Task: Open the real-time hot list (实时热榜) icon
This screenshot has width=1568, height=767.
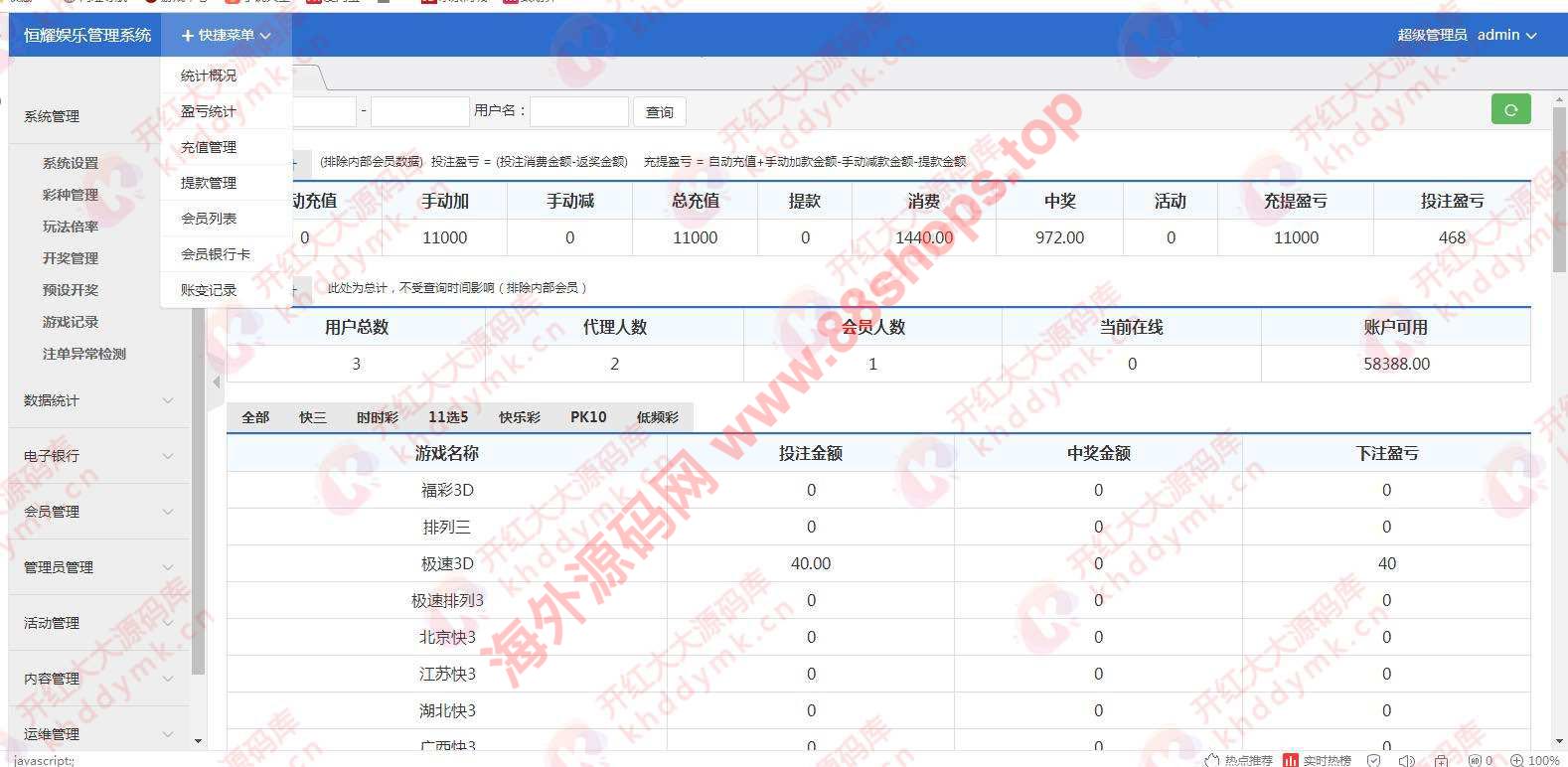Action: pyautogui.click(x=1291, y=760)
